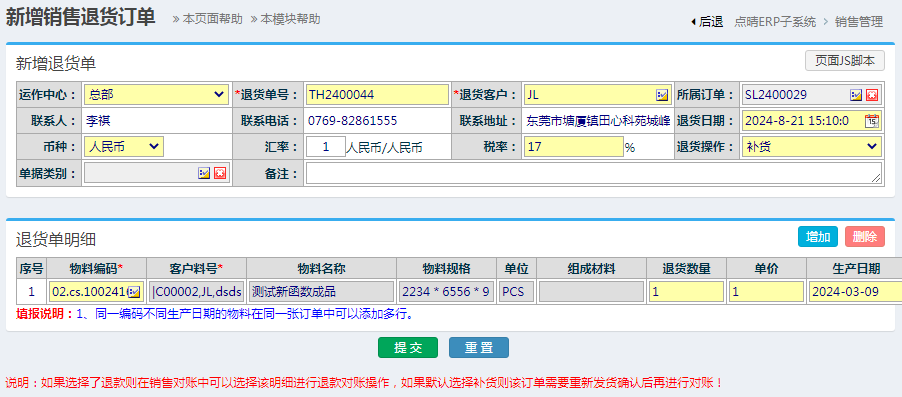Go to 销售管理 breadcrumb

coord(859,22)
